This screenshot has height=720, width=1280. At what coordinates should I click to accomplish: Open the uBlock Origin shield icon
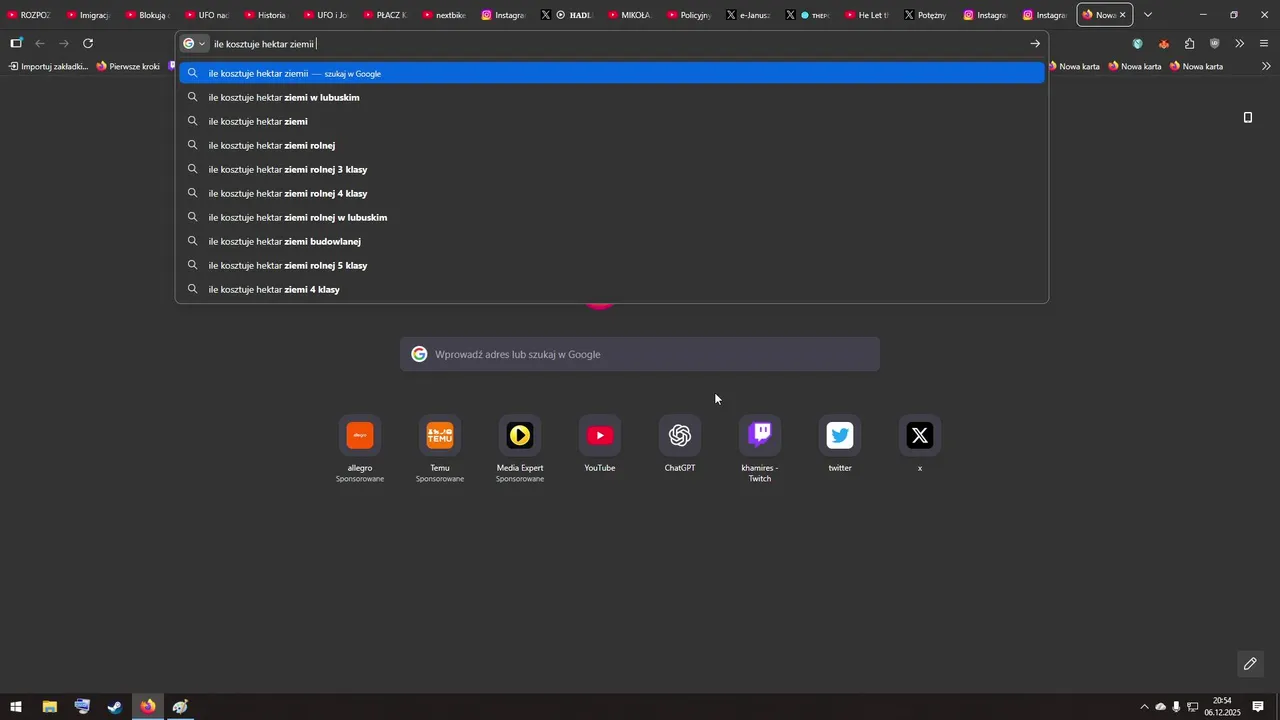point(1215,44)
